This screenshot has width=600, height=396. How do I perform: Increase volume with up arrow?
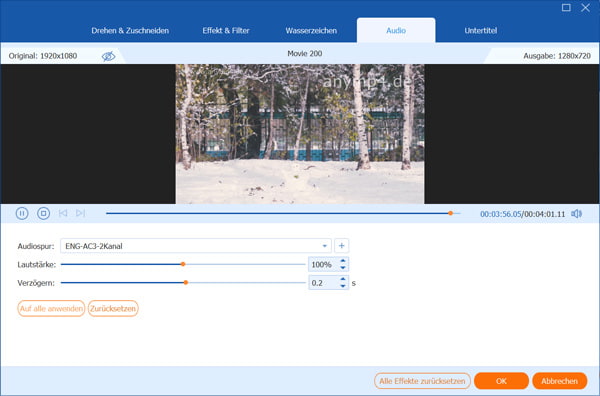click(x=343, y=261)
